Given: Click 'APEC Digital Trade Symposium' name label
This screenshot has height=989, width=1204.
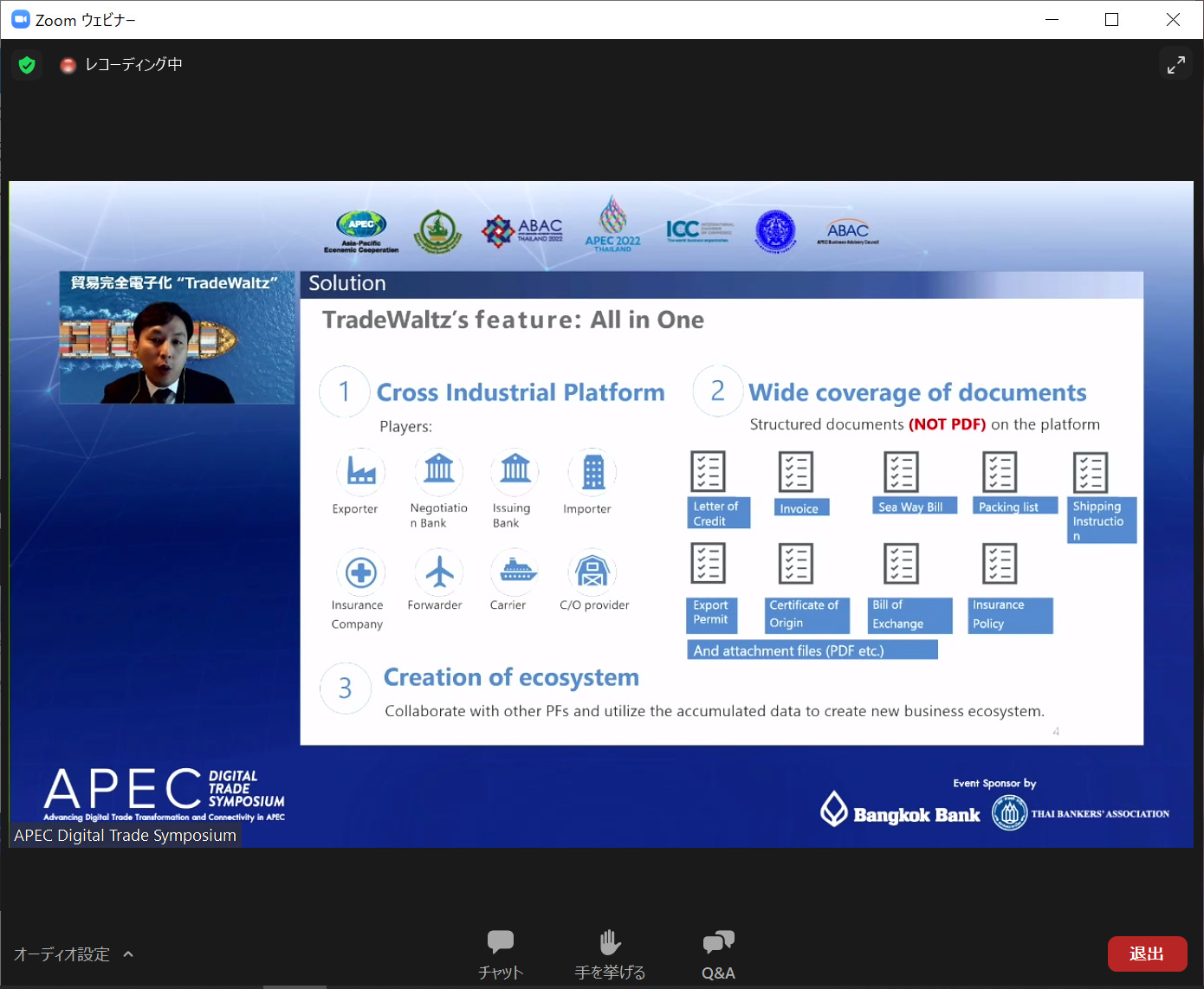Looking at the screenshot, I should point(125,836).
